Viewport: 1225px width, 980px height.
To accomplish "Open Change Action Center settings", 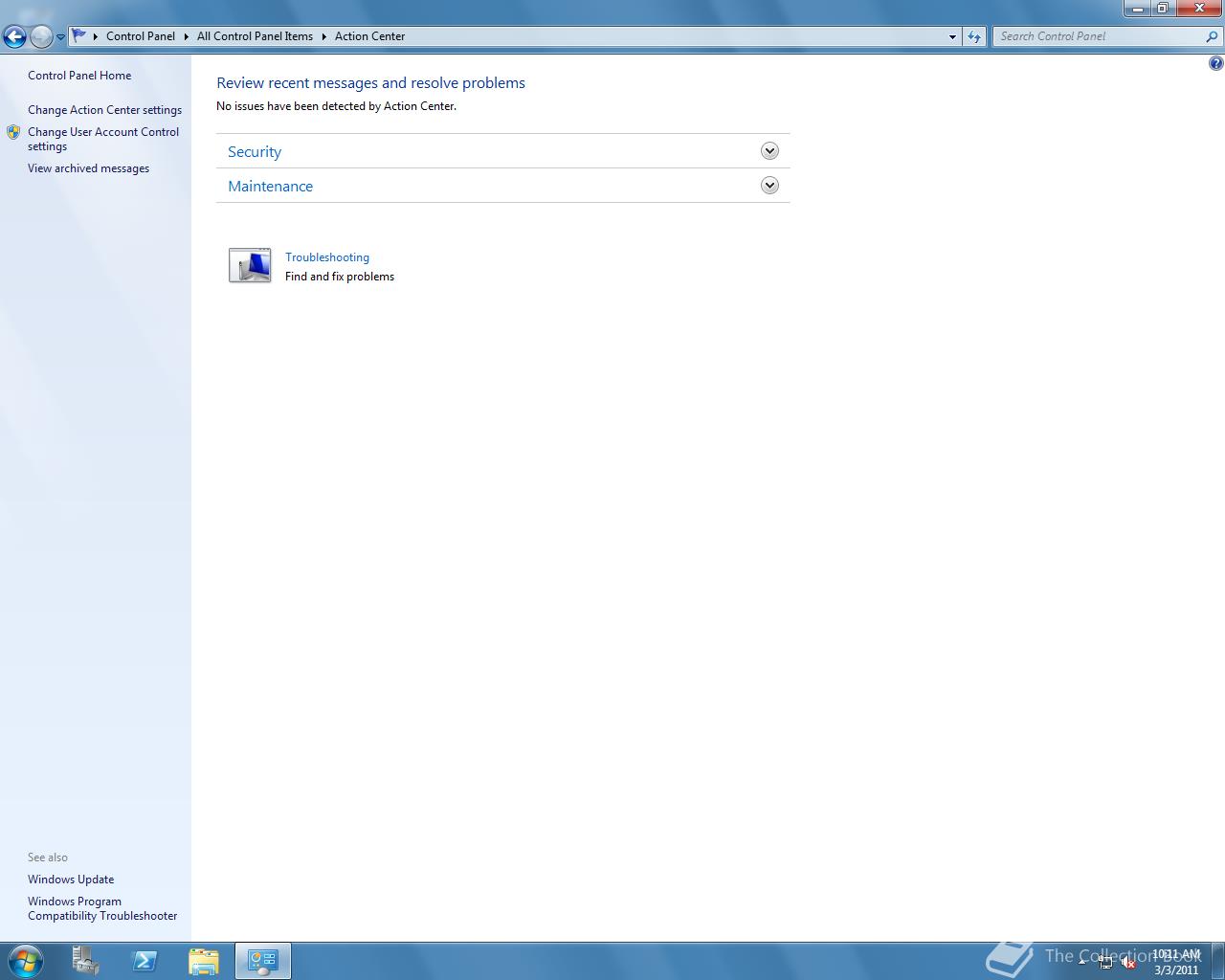I will click(104, 110).
